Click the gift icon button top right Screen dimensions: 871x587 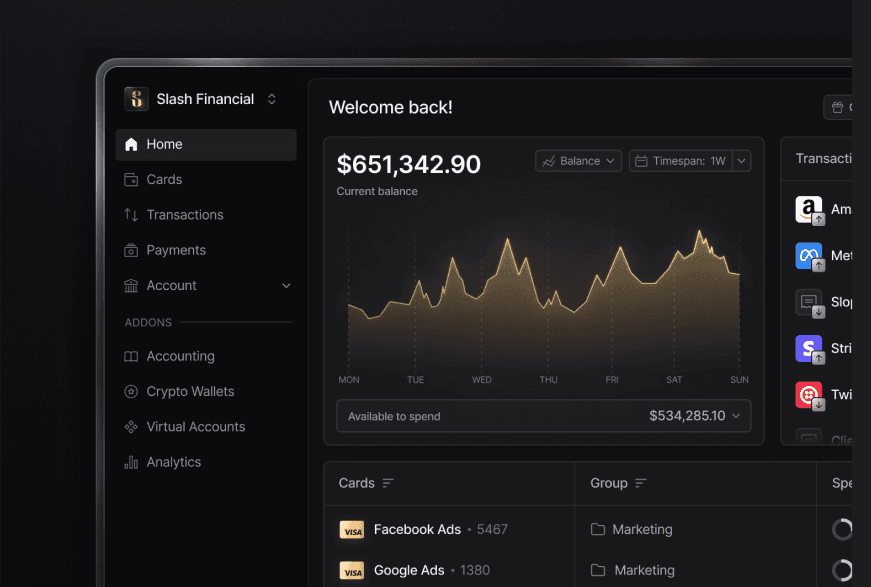point(838,107)
